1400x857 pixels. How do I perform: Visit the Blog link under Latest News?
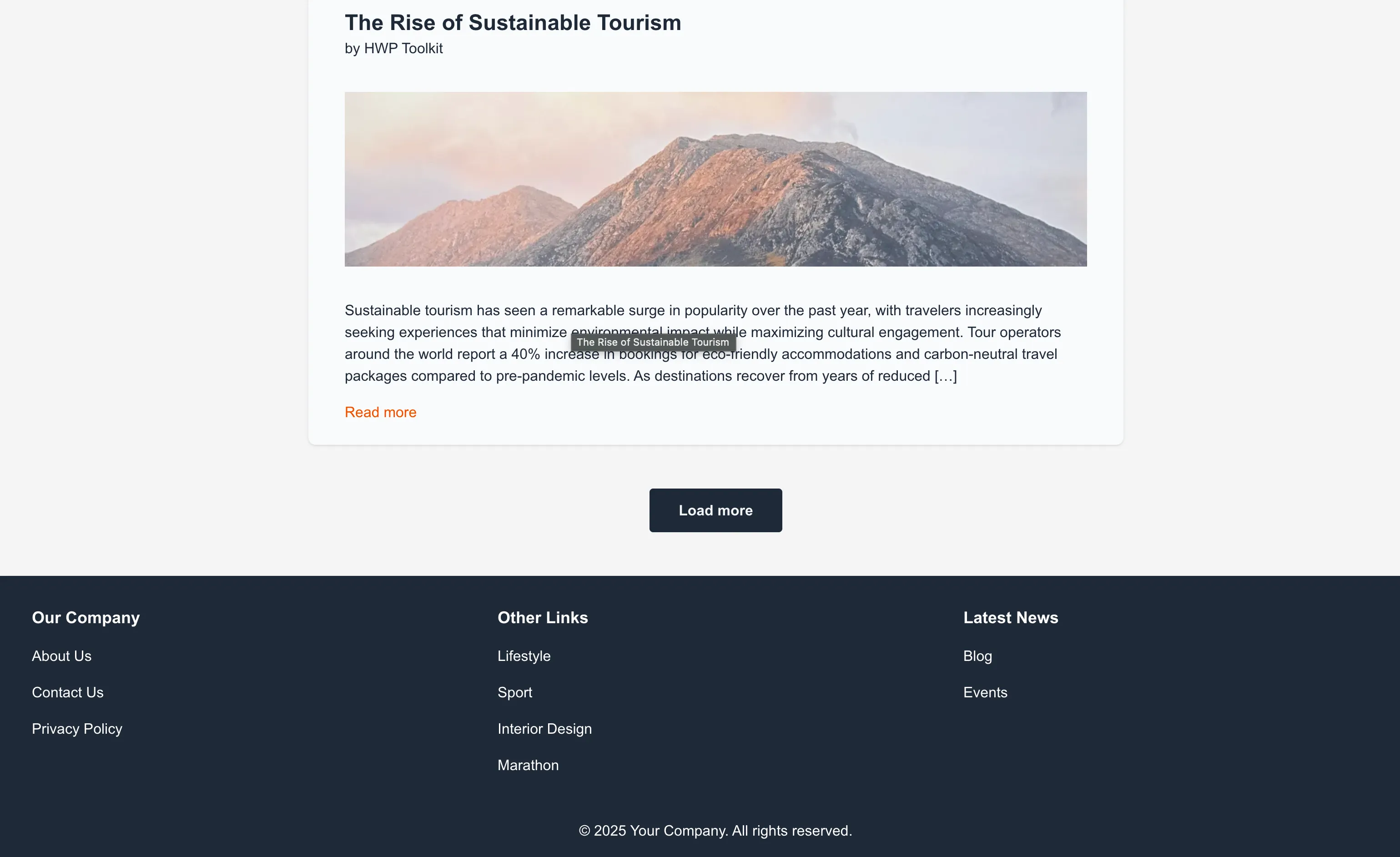tap(977, 656)
